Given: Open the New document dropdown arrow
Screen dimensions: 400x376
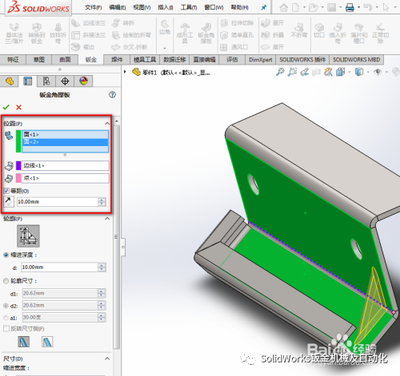Looking at the screenshot, I should coord(304,7).
